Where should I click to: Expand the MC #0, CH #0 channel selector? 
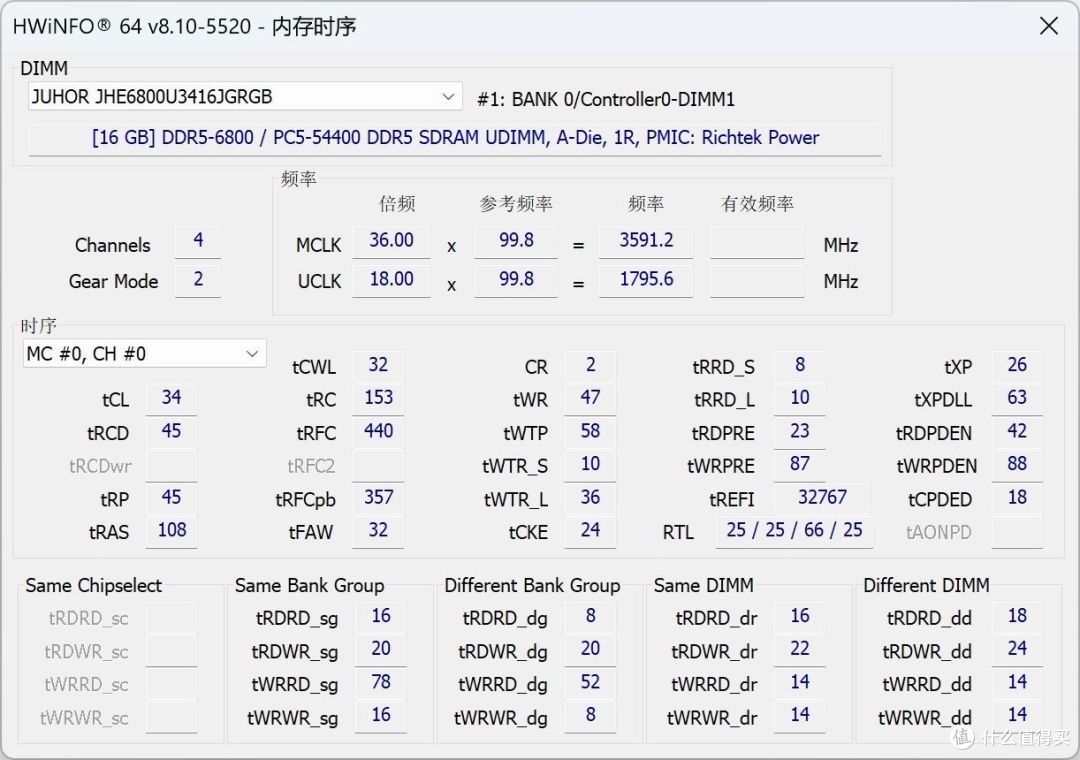click(x=145, y=353)
